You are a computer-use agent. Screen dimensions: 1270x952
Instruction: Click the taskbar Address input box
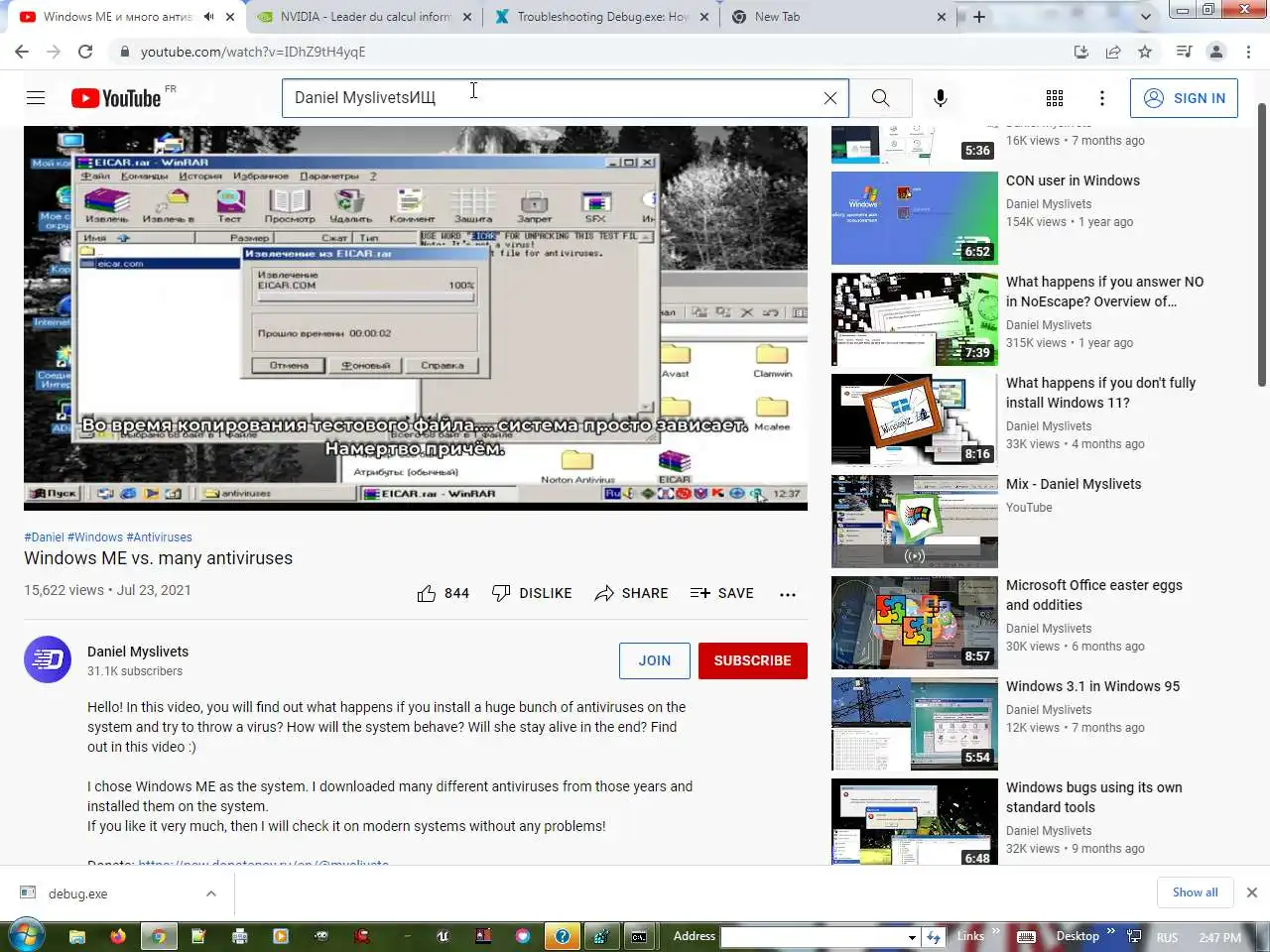point(813,936)
